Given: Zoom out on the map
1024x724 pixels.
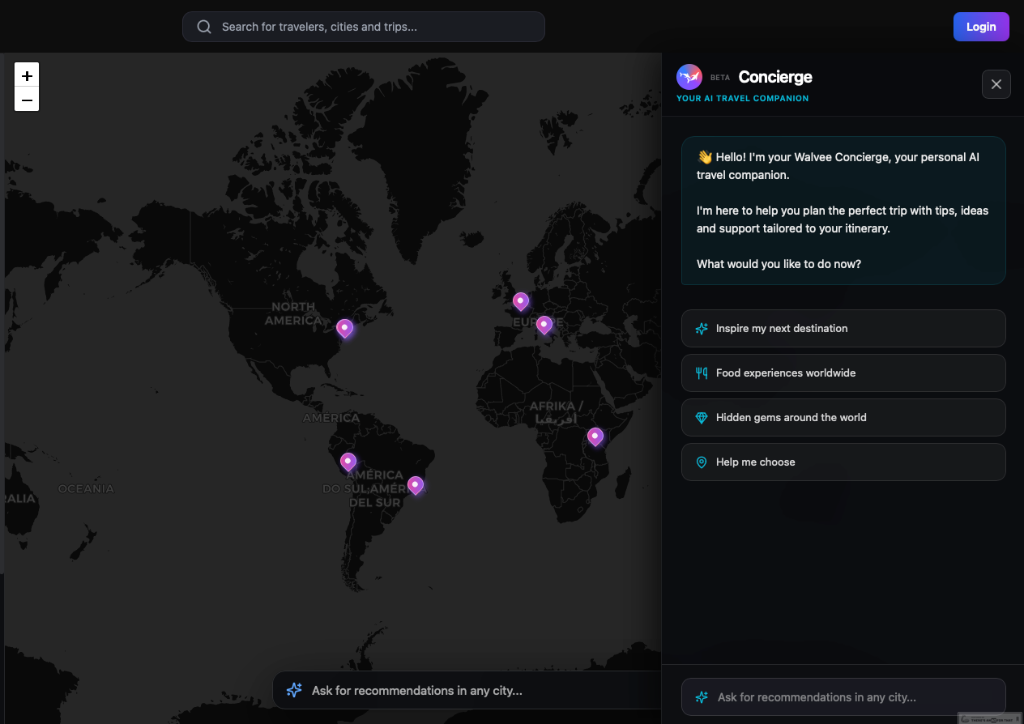Looking at the screenshot, I should coord(27,99).
